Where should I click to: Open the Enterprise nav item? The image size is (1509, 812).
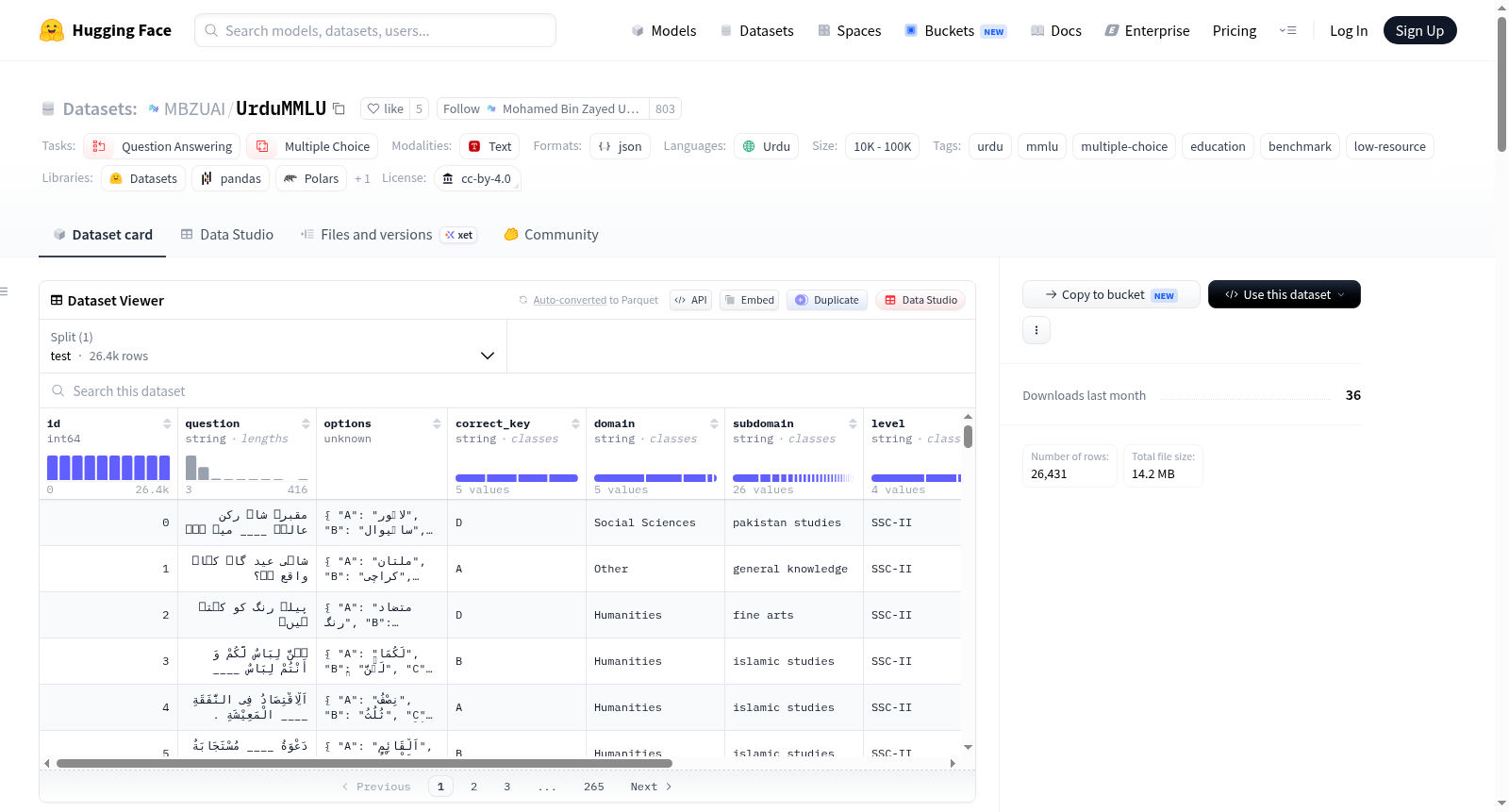[x=1147, y=30]
